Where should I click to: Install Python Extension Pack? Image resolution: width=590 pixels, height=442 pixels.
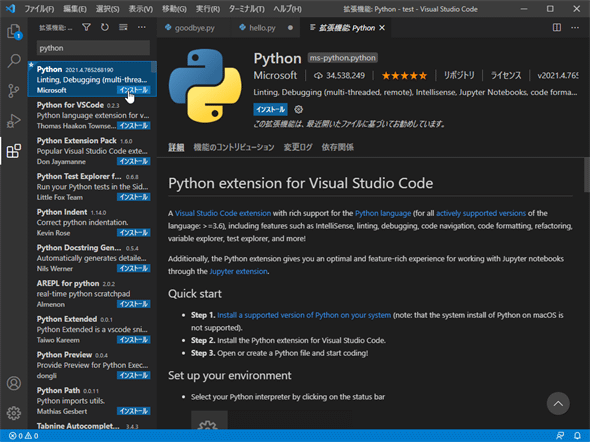(x=134, y=161)
